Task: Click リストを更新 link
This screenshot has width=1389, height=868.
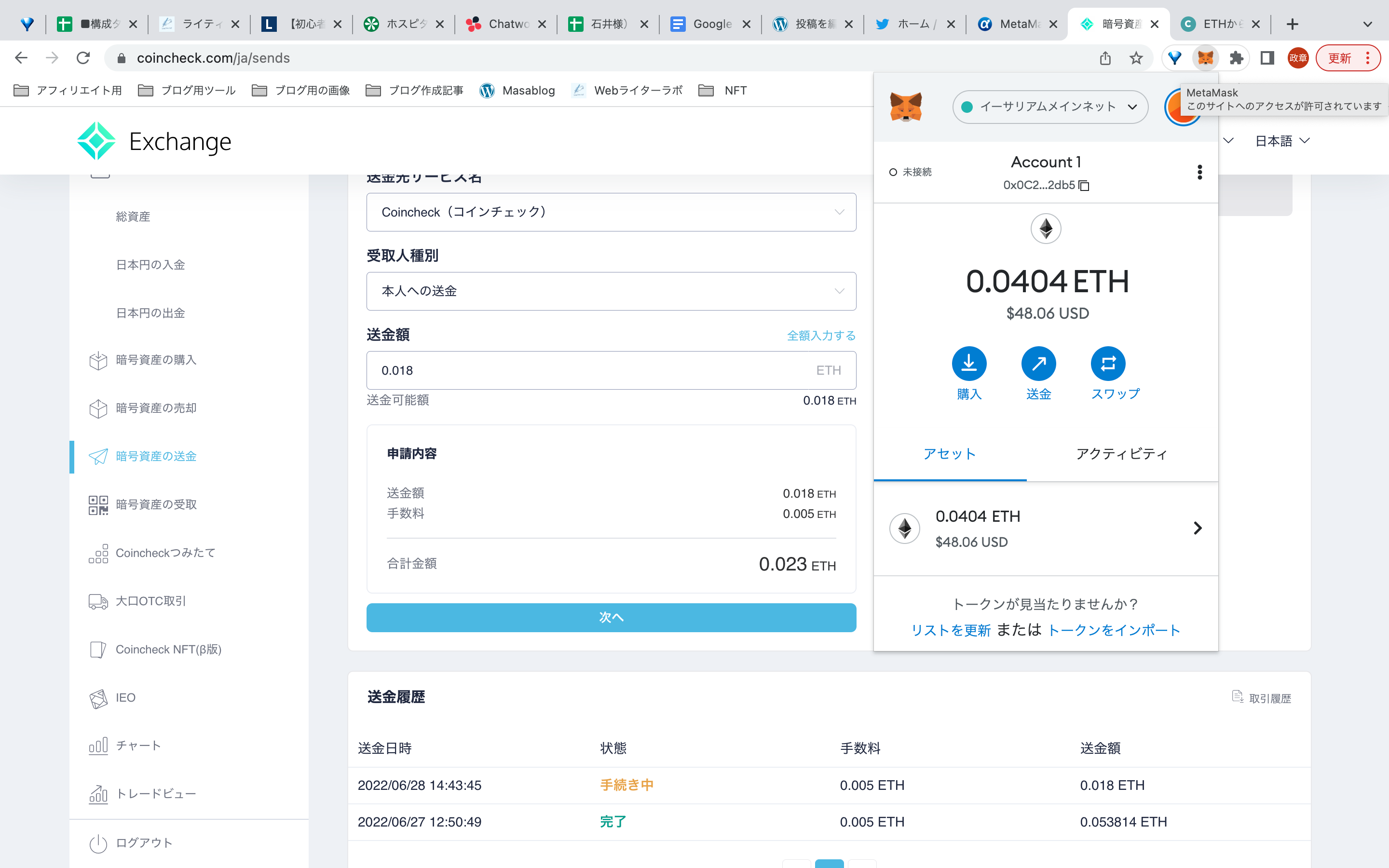Action: (x=951, y=630)
